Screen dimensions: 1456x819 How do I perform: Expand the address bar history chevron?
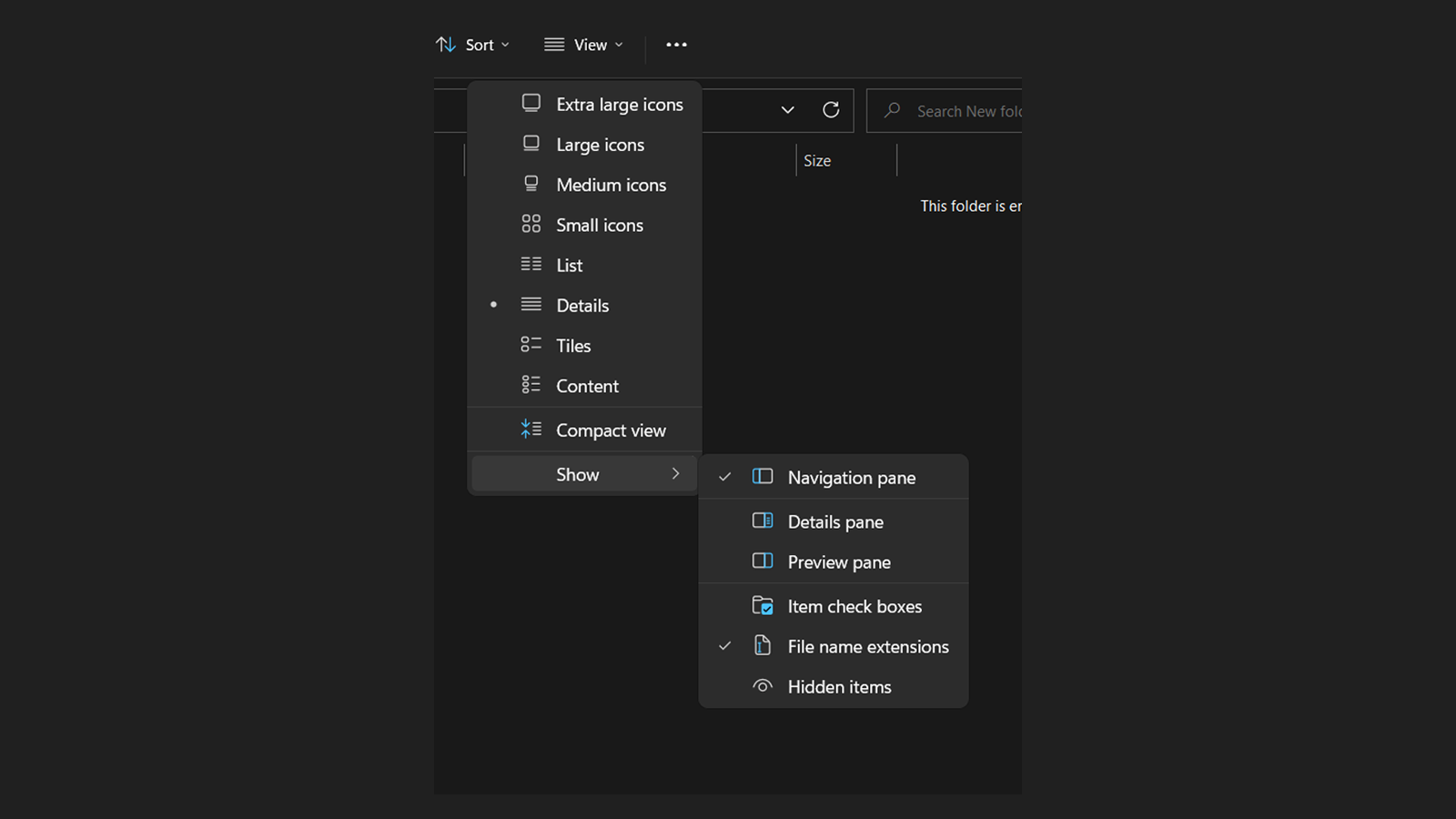tap(788, 110)
